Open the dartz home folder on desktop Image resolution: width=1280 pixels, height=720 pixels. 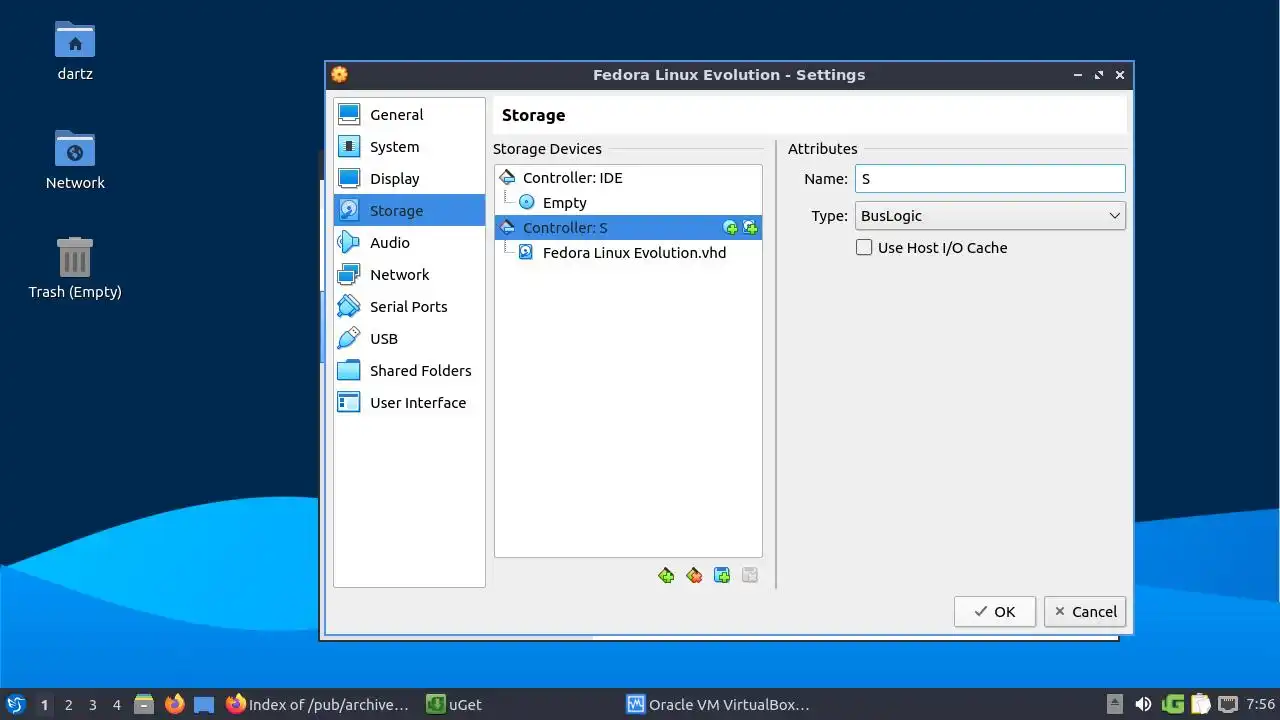tap(75, 50)
